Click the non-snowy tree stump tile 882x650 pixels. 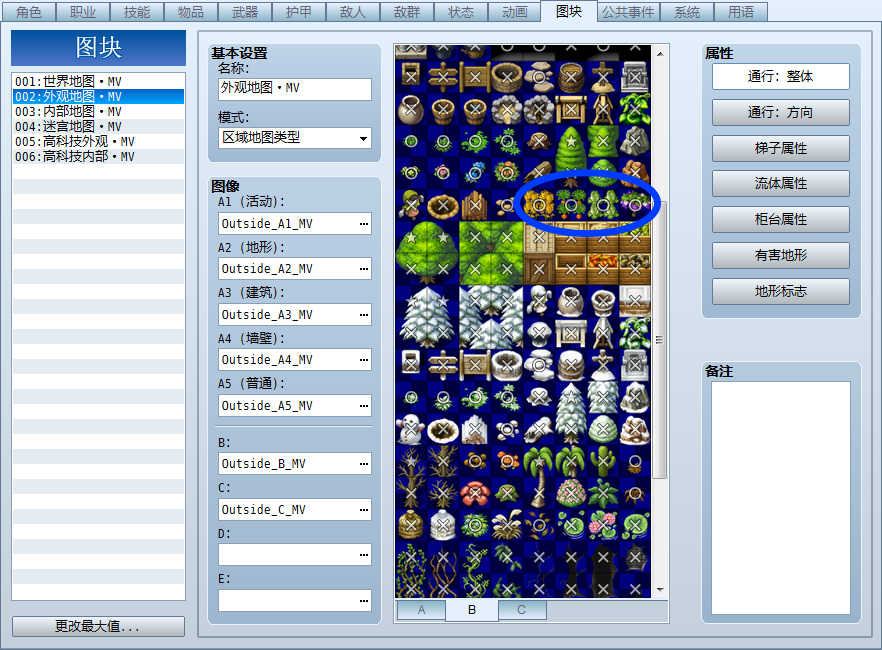539,141
